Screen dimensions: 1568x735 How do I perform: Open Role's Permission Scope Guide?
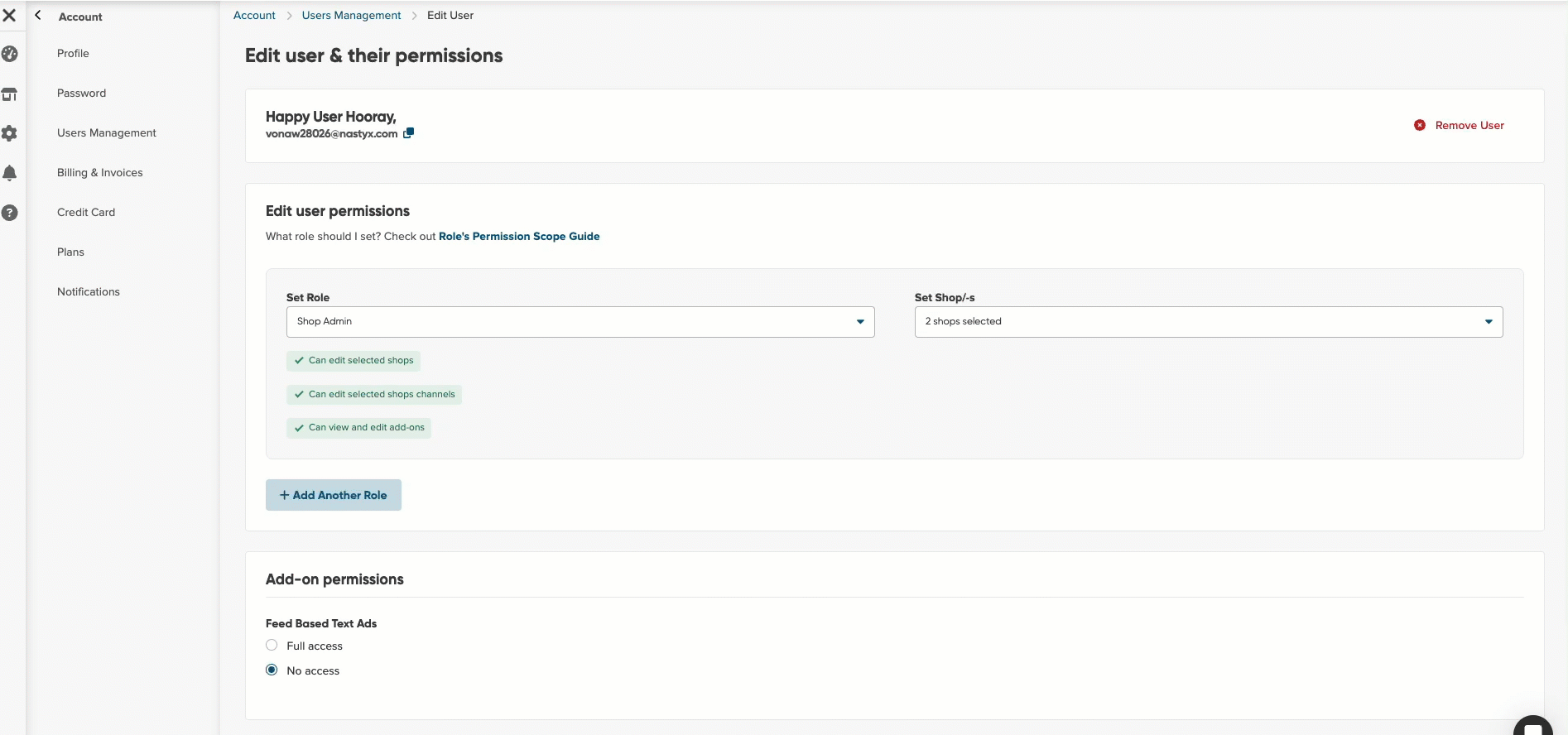pos(519,236)
